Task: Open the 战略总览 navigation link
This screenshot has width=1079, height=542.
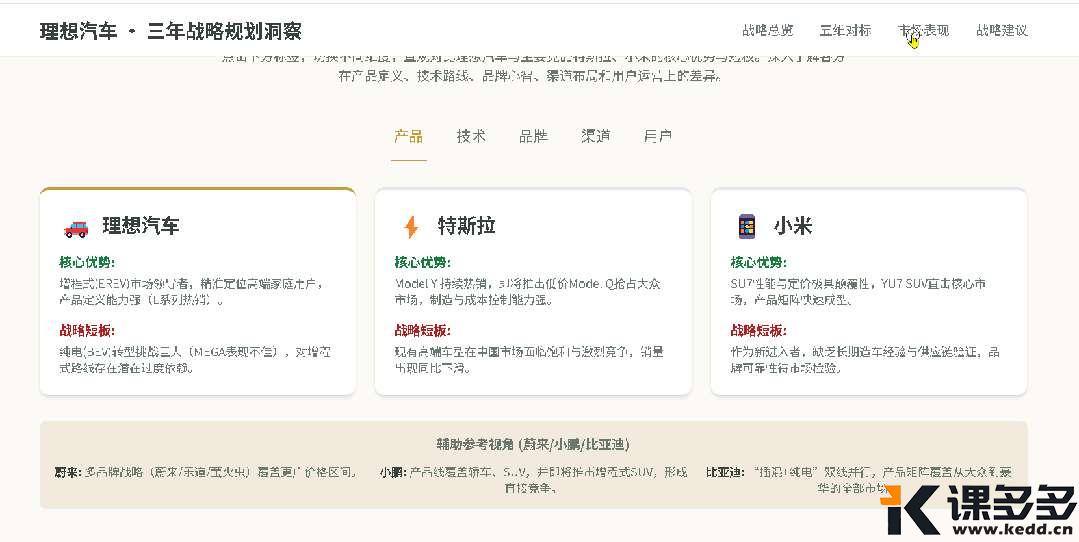Action: [x=767, y=31]
